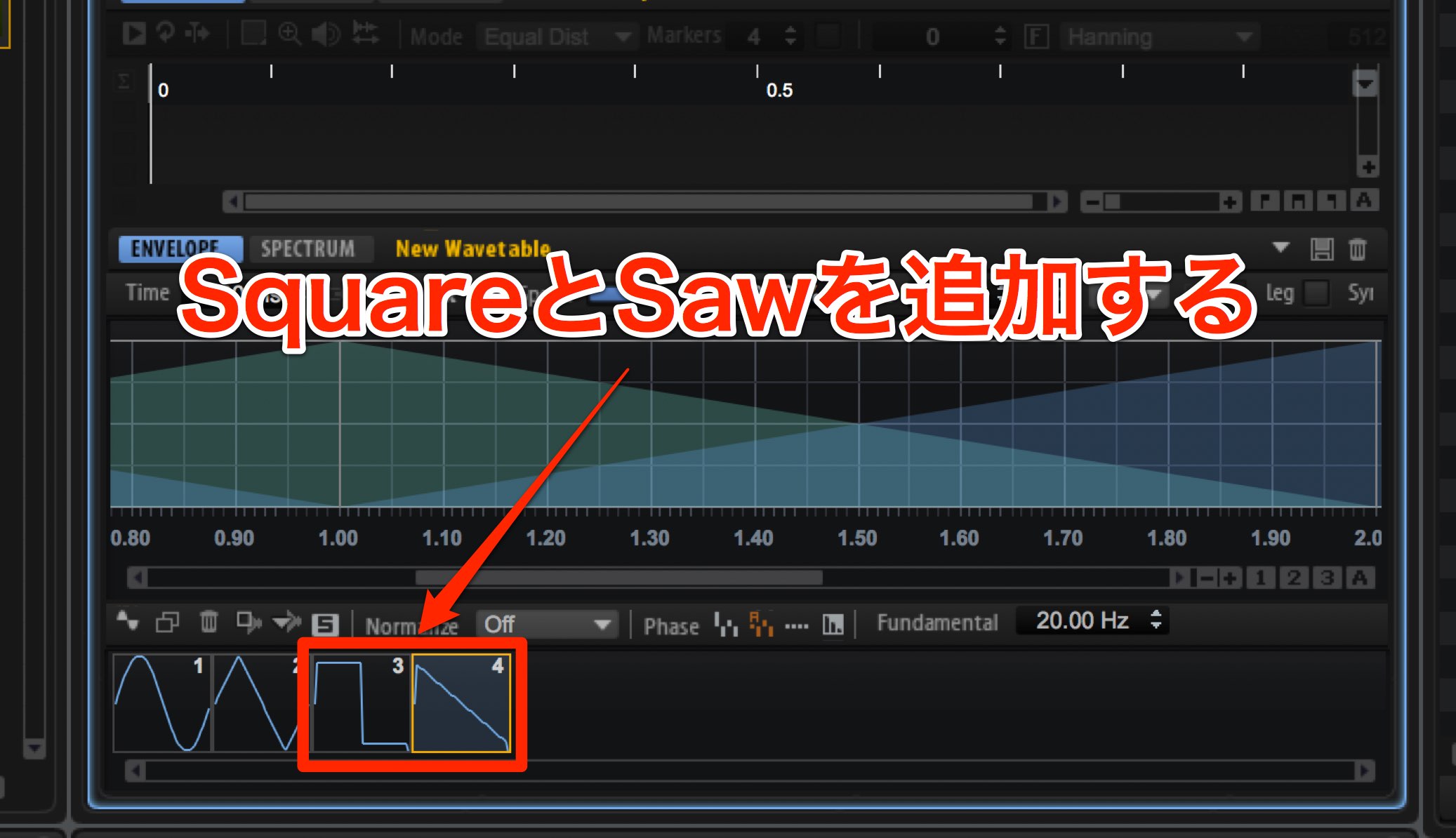1456x838 pixels.
Task: Open the Normalize dropdown set to Off
Action: [547, 624]
